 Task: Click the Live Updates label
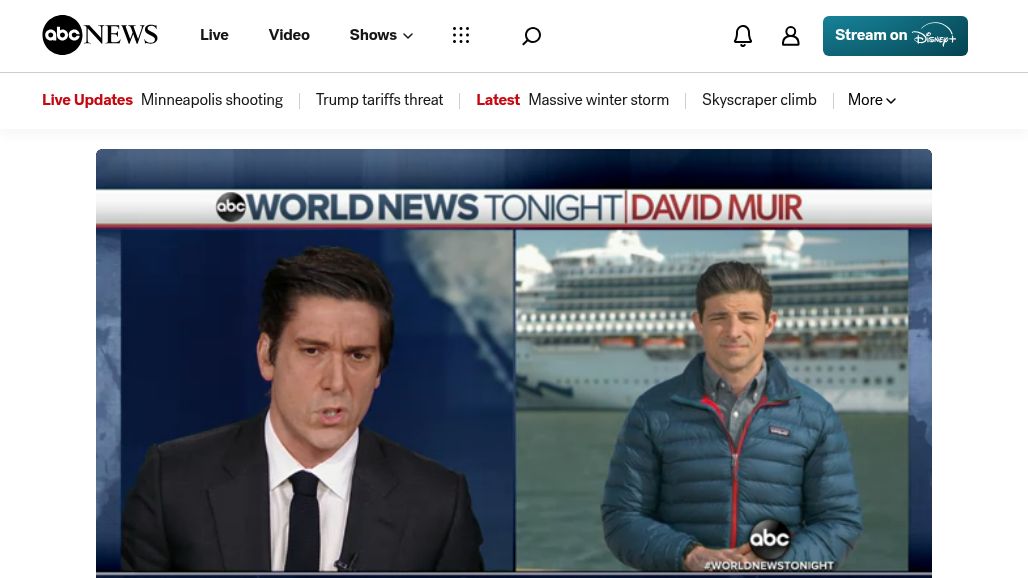point(87,100)
